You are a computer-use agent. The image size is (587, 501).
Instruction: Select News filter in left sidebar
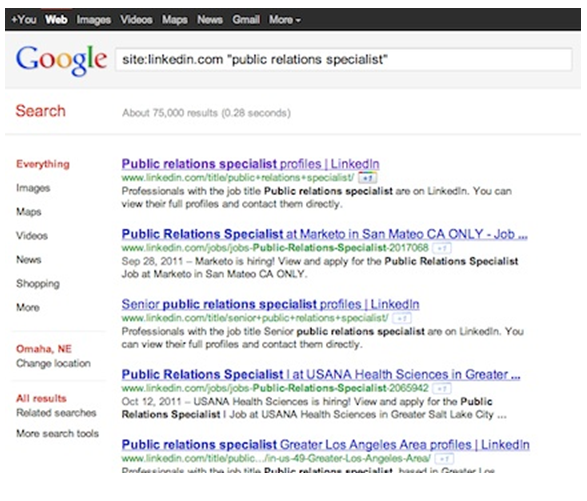point(28,260)
